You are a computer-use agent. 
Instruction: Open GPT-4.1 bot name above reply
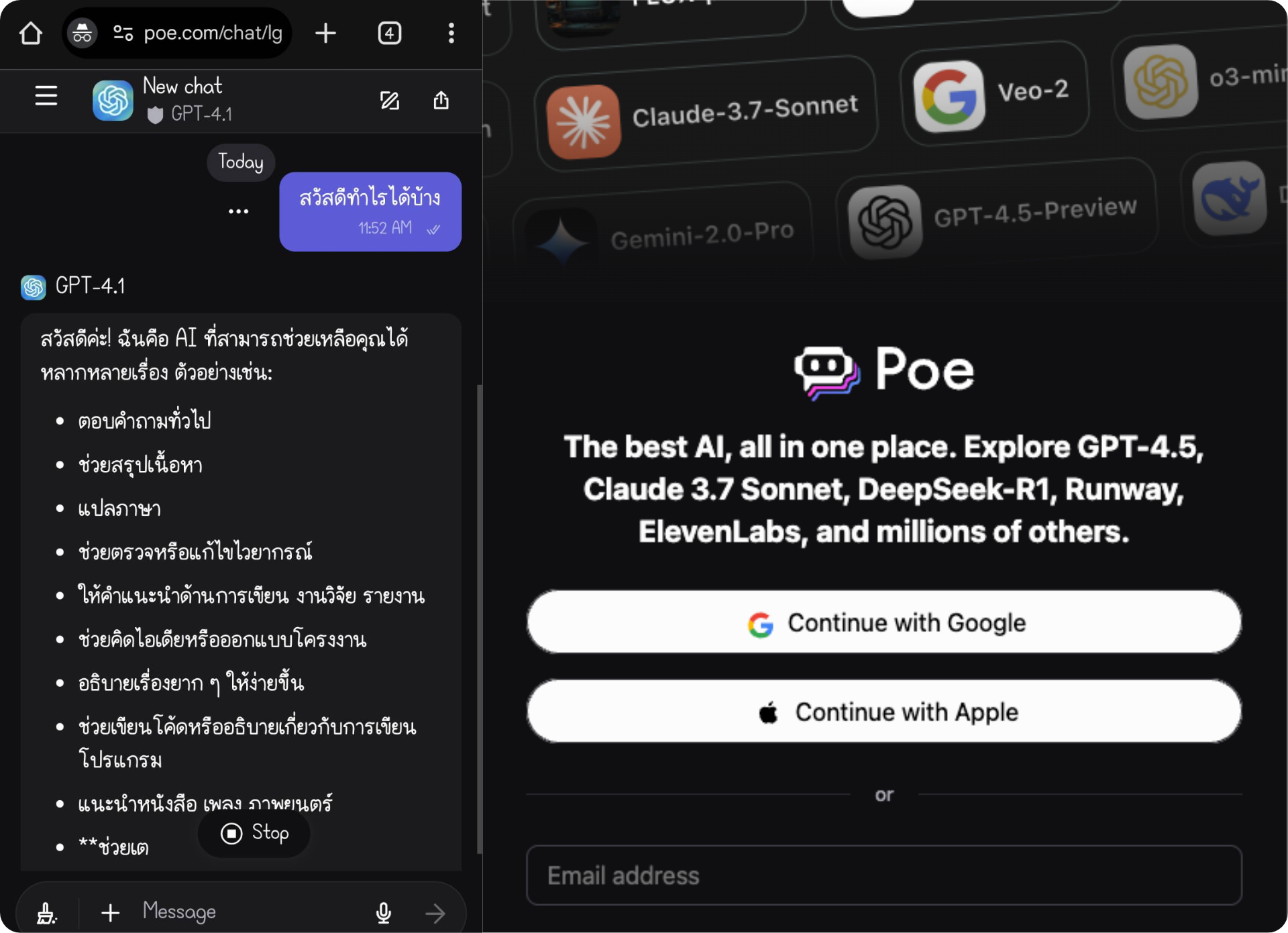point(91,286)
